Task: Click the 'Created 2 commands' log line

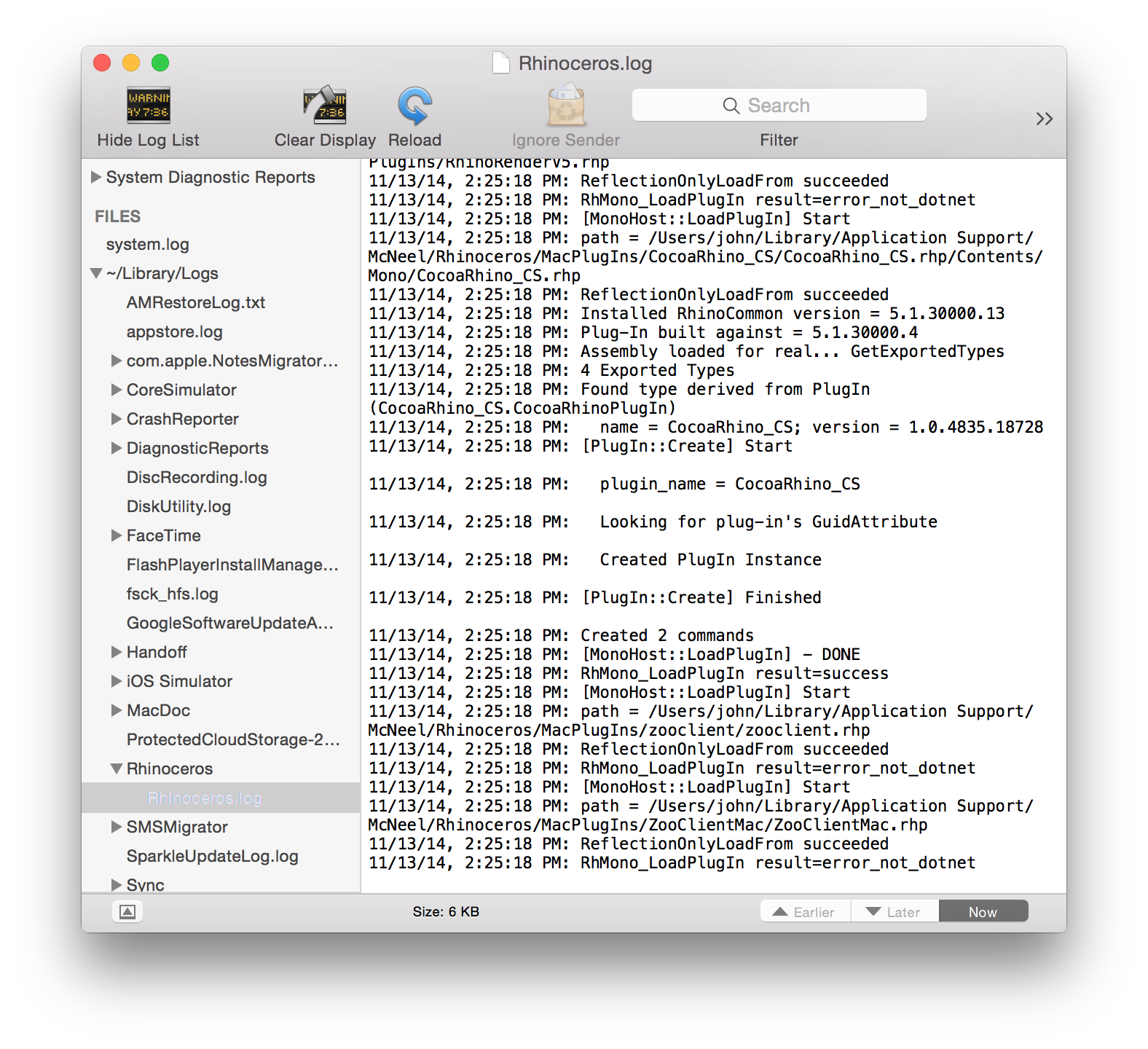Action: 561,635
